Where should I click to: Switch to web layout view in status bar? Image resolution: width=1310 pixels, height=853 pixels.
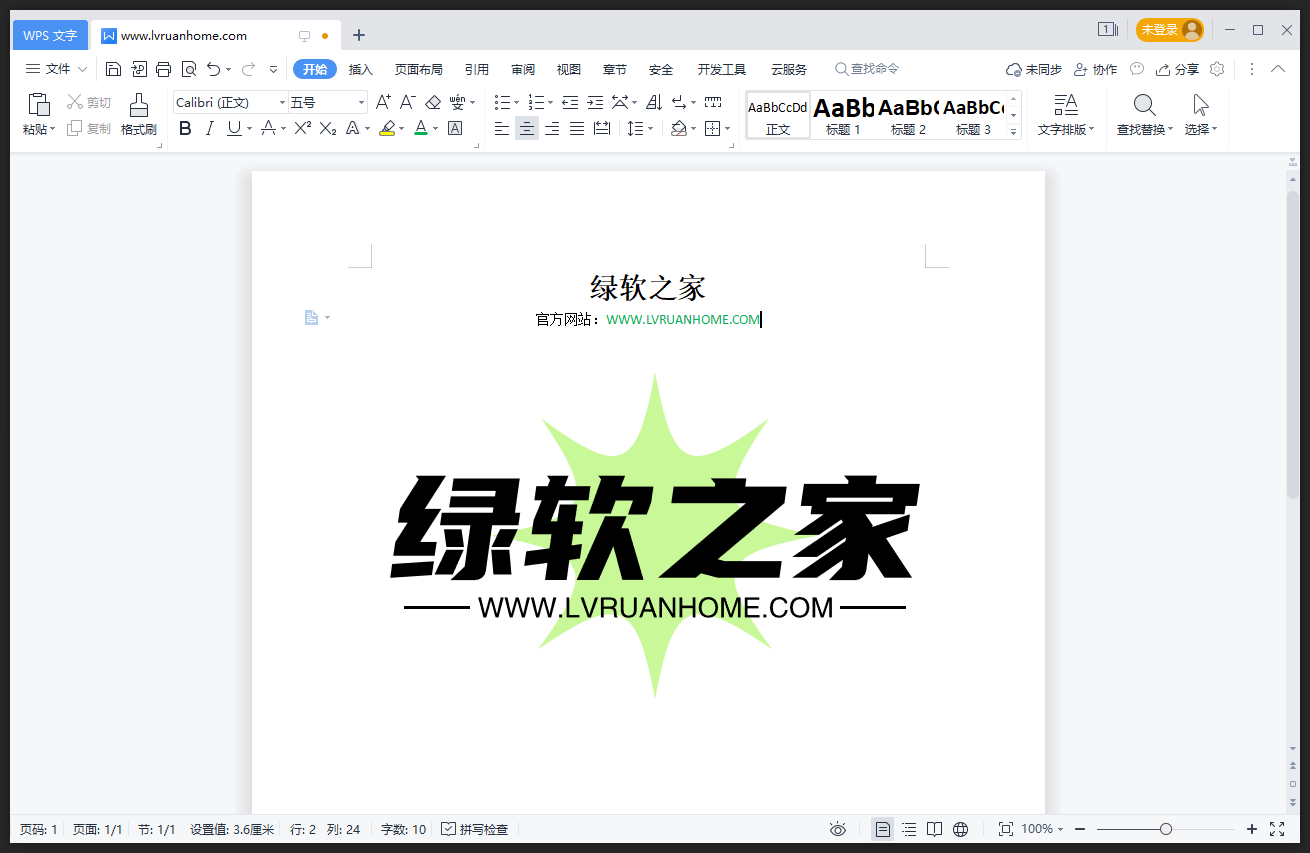pos(961,829)
